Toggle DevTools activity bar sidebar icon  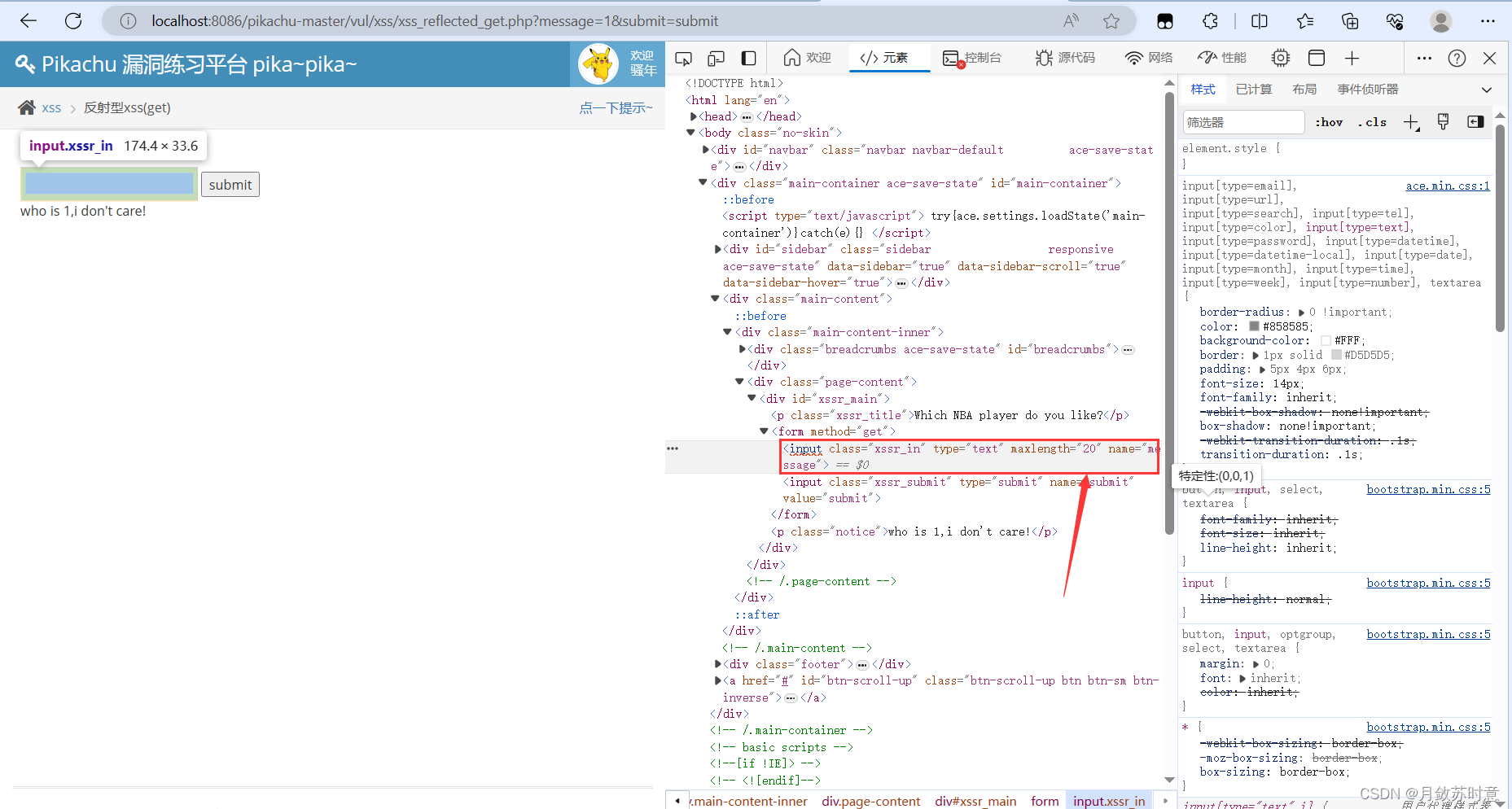coord(749,58)
